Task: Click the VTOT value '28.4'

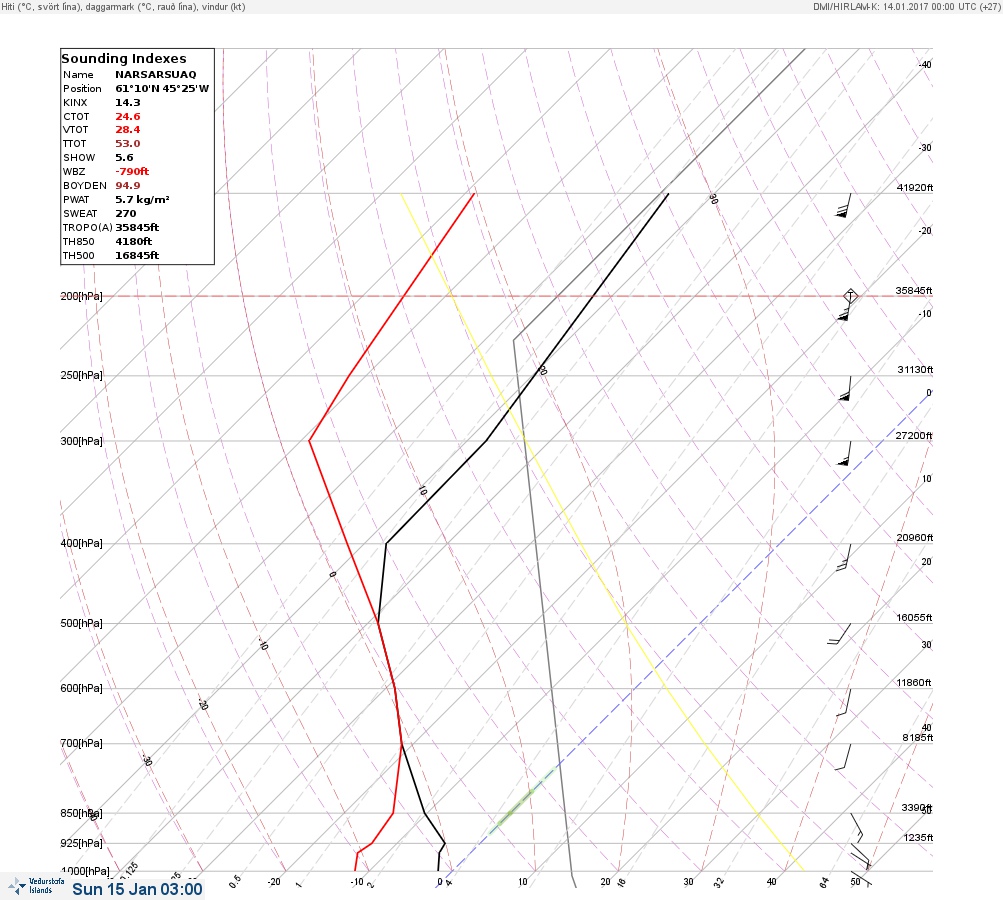Action: coord(127,129)
